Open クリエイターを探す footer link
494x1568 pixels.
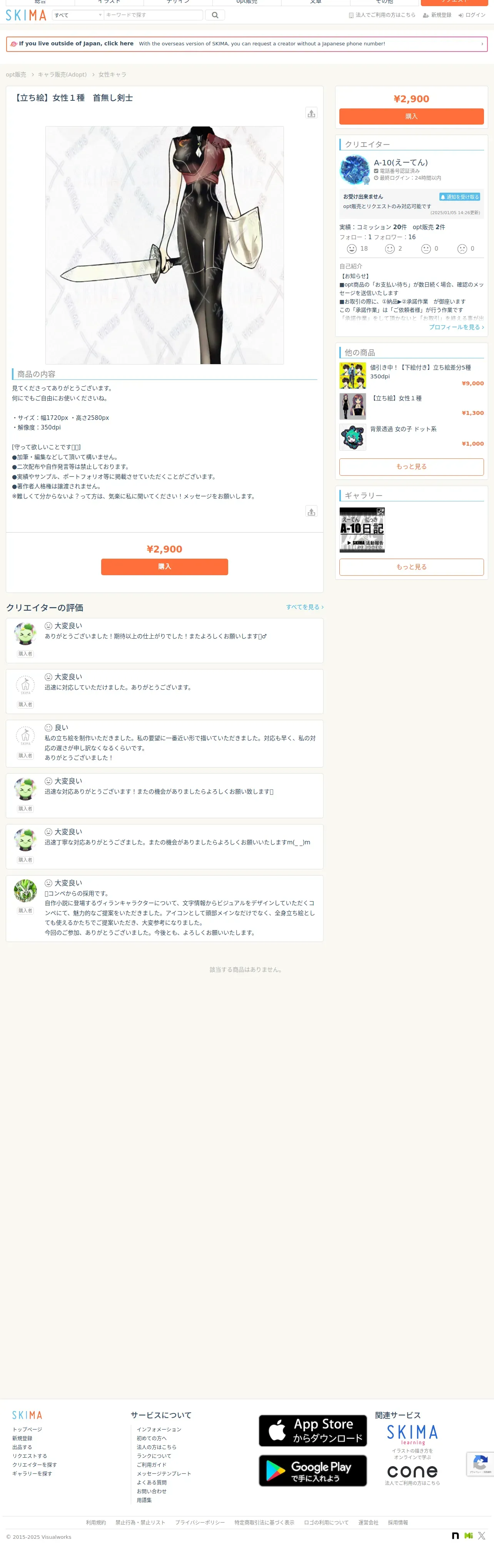(x=35, y=1465)
